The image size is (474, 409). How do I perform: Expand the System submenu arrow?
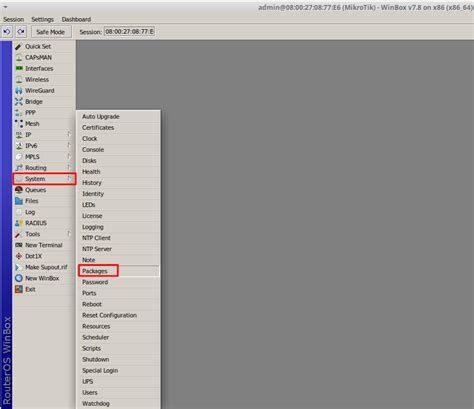[x=69, y=179]
